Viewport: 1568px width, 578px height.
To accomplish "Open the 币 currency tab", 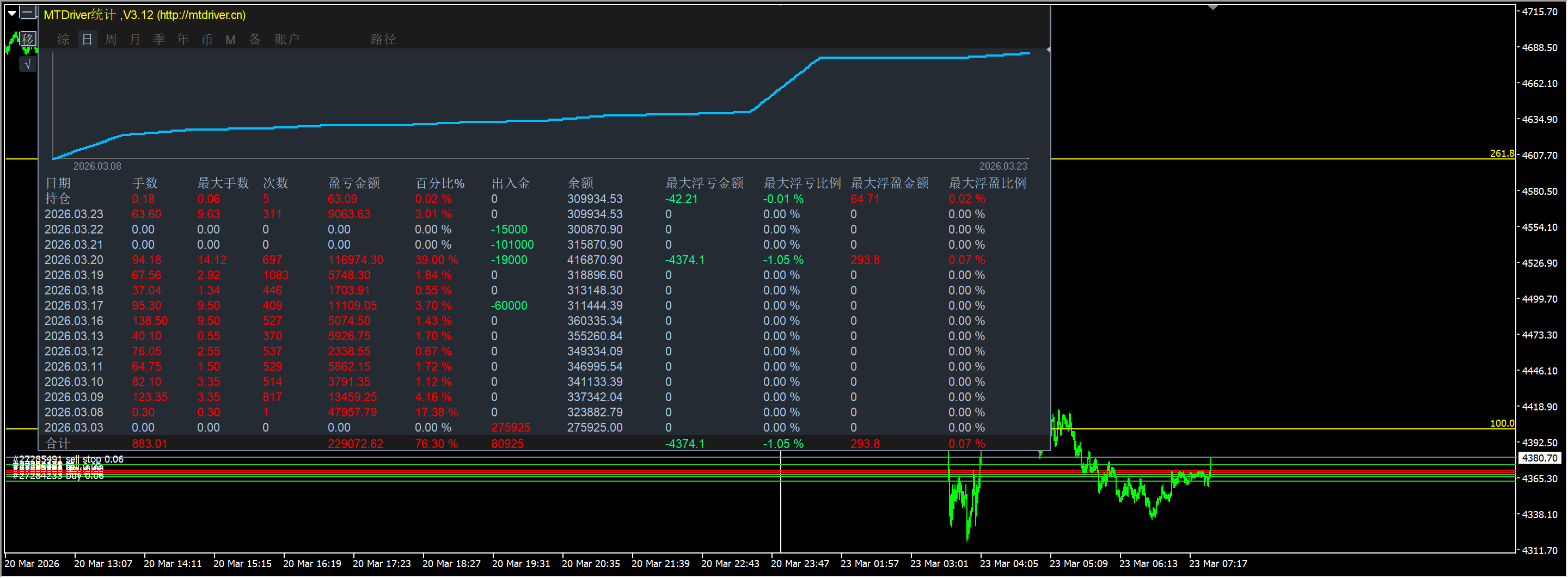I will click(x=207, y=40).
